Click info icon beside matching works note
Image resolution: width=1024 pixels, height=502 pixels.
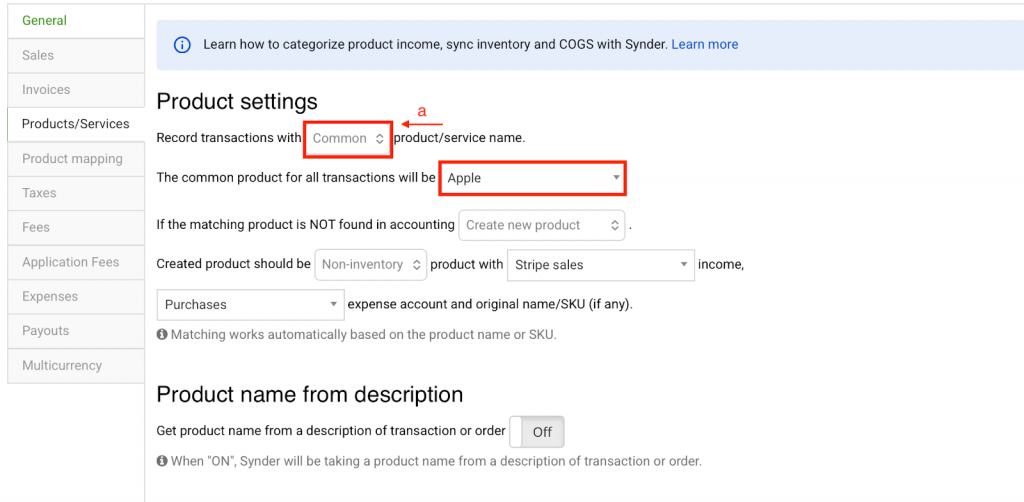[x=162, y=335]
